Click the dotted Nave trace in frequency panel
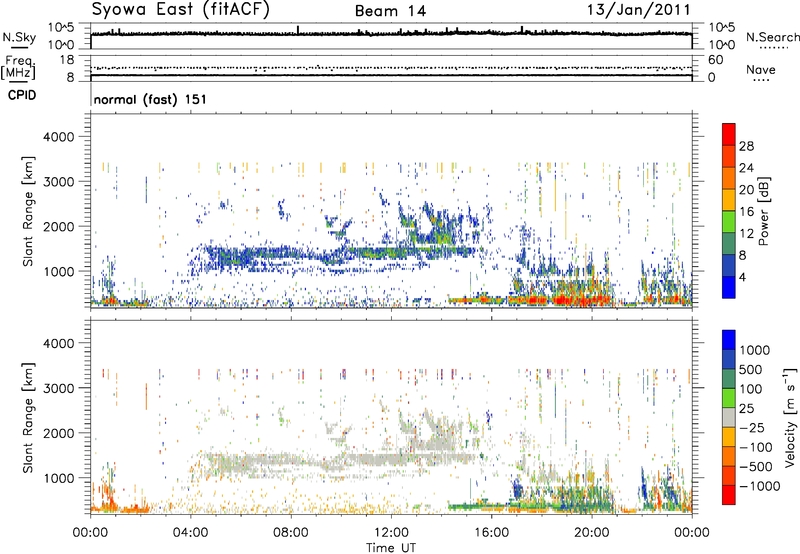 (391, 68)
